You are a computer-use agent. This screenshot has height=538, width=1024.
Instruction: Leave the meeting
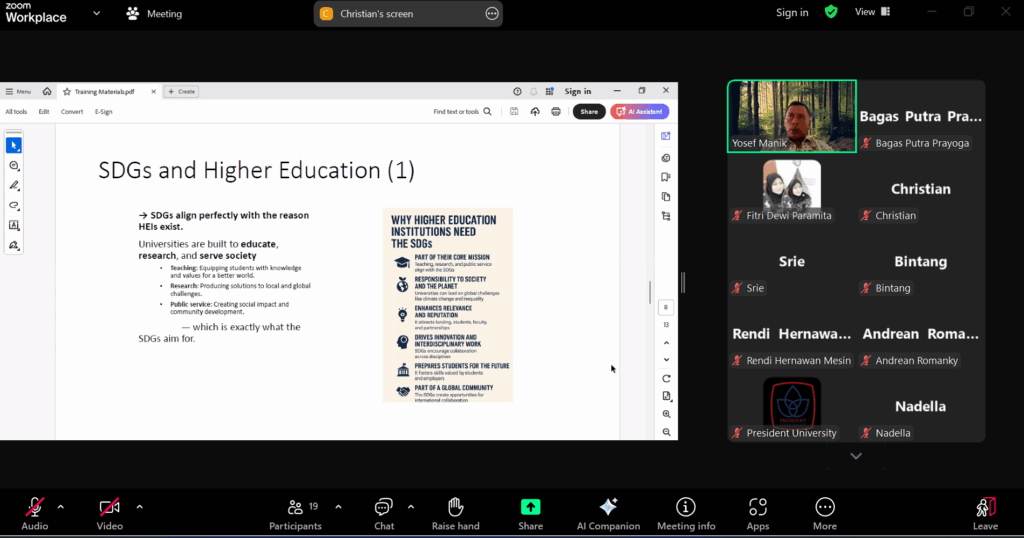(x=985, y=511)
